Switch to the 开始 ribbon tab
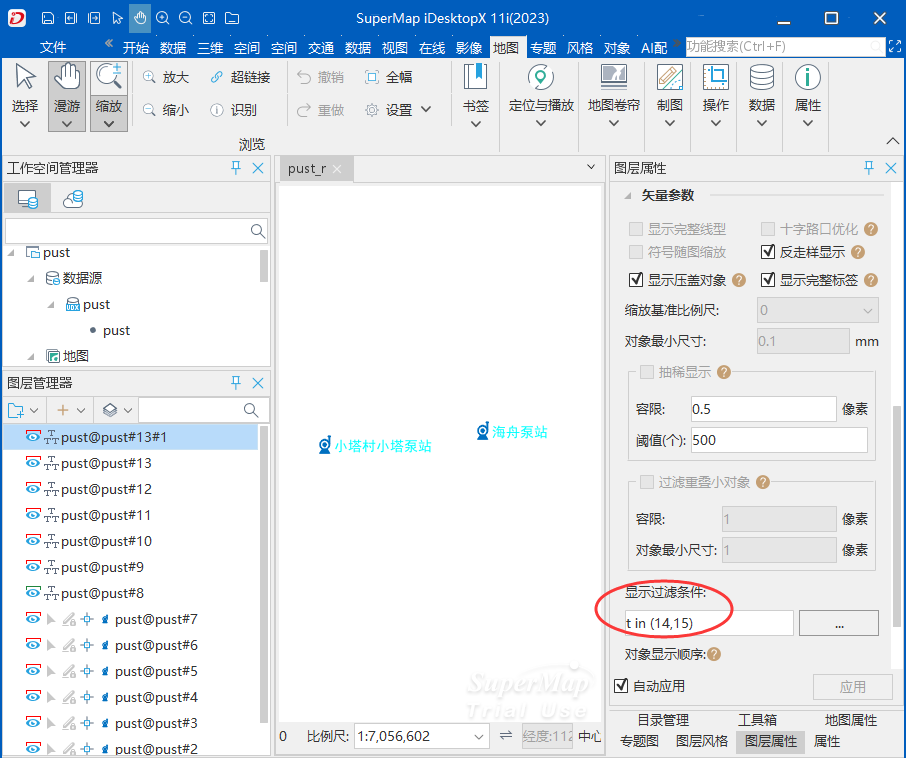906x758 pixels. tap(136, 47)
